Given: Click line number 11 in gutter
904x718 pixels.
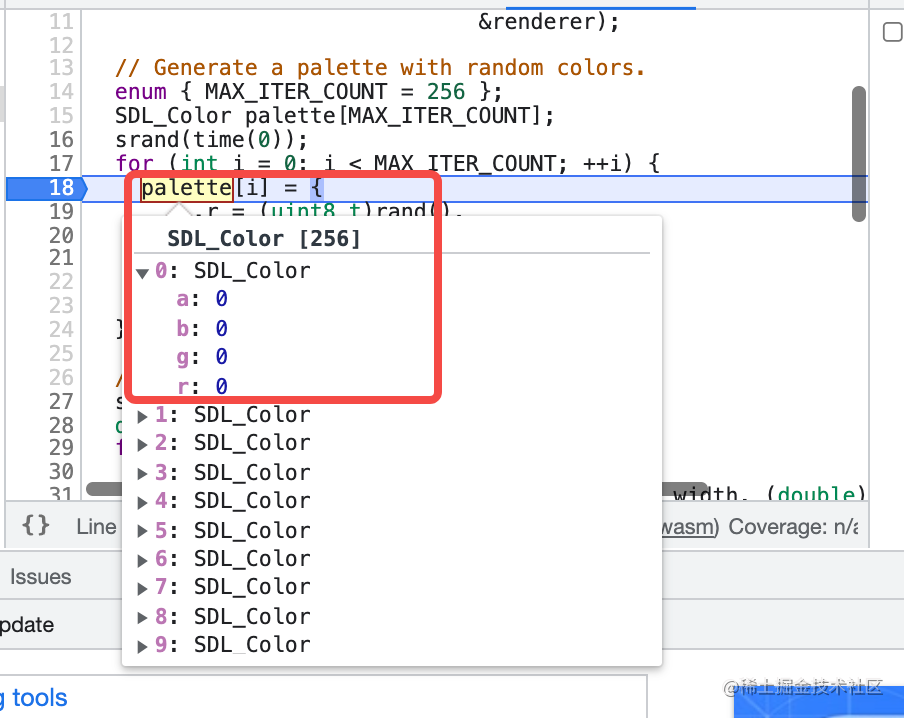Looking at the screenshot, I should pyautogui.click(x=61, y=22).
